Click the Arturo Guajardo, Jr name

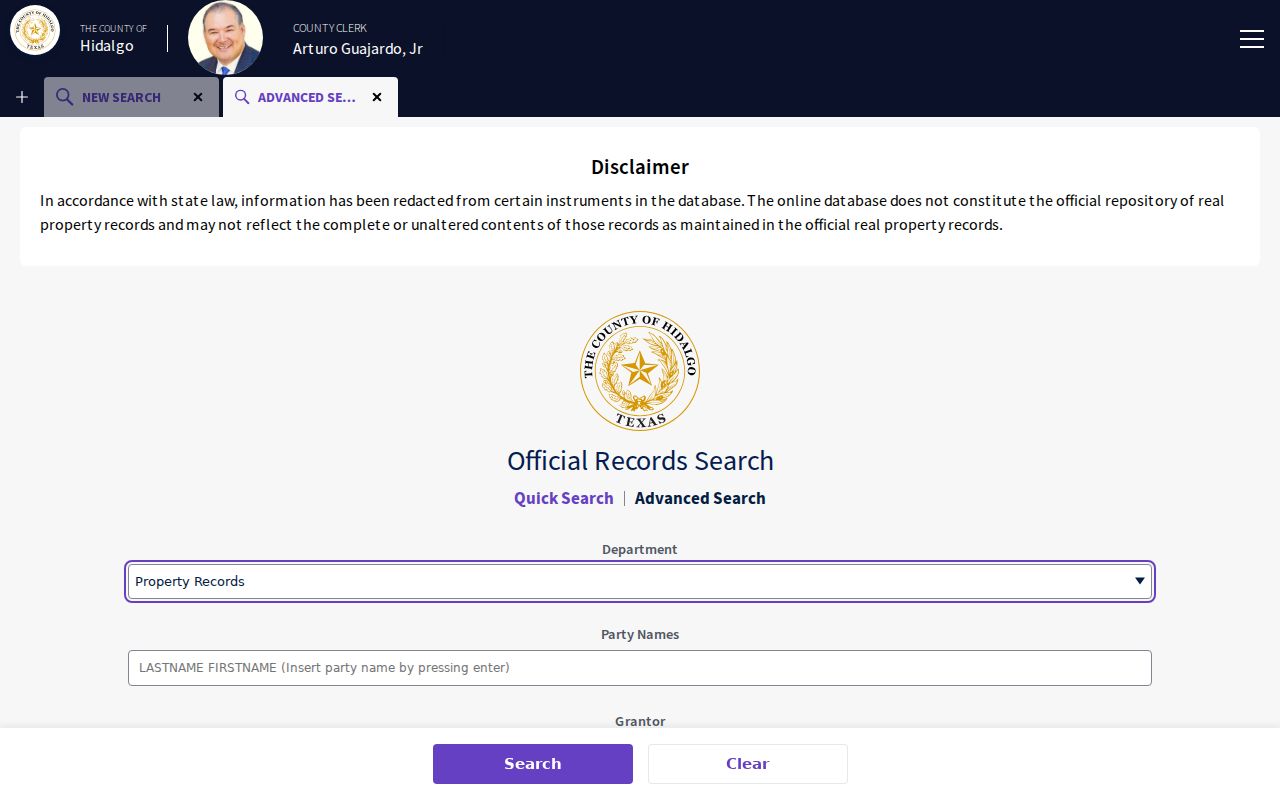[x=358, y=48]
